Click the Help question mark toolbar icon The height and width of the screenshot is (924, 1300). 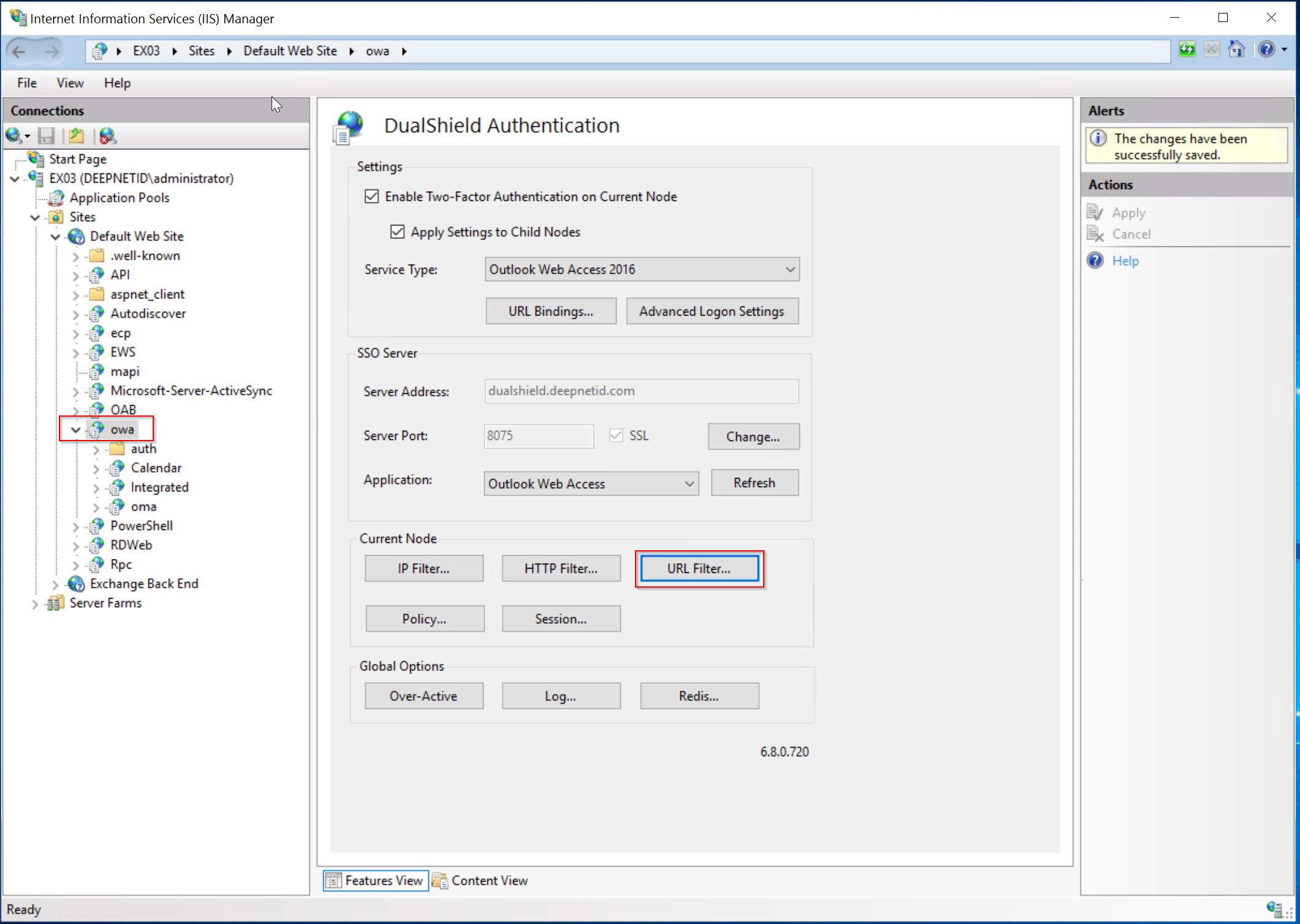pyautogui.click(x=1266, y=50)
